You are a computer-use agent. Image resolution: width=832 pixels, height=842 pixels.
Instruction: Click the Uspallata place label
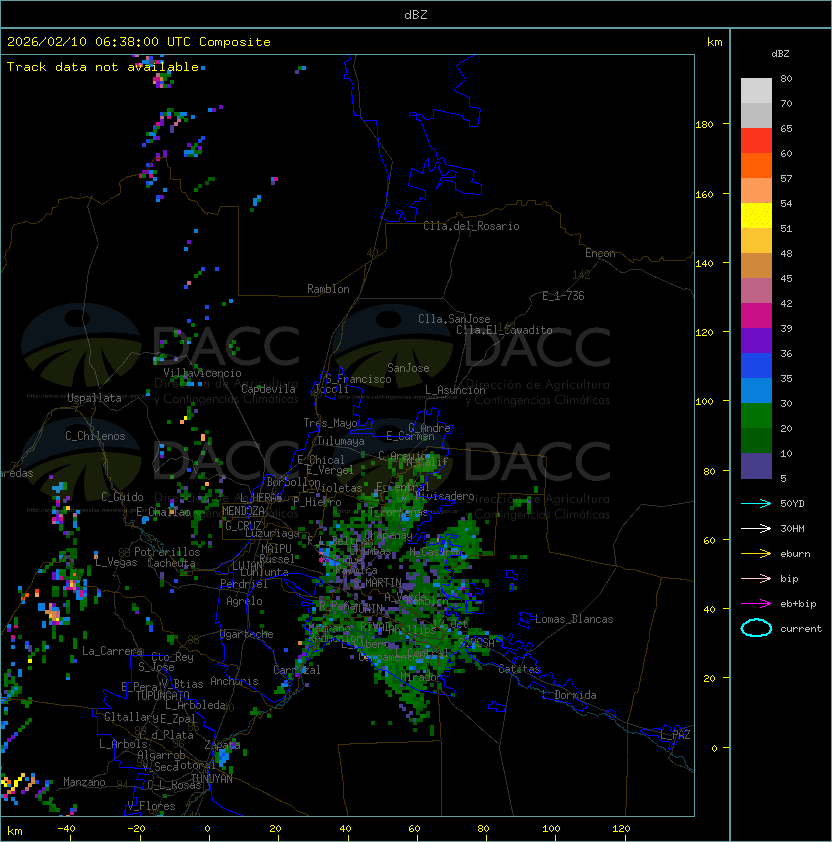(x=94, y=398)
